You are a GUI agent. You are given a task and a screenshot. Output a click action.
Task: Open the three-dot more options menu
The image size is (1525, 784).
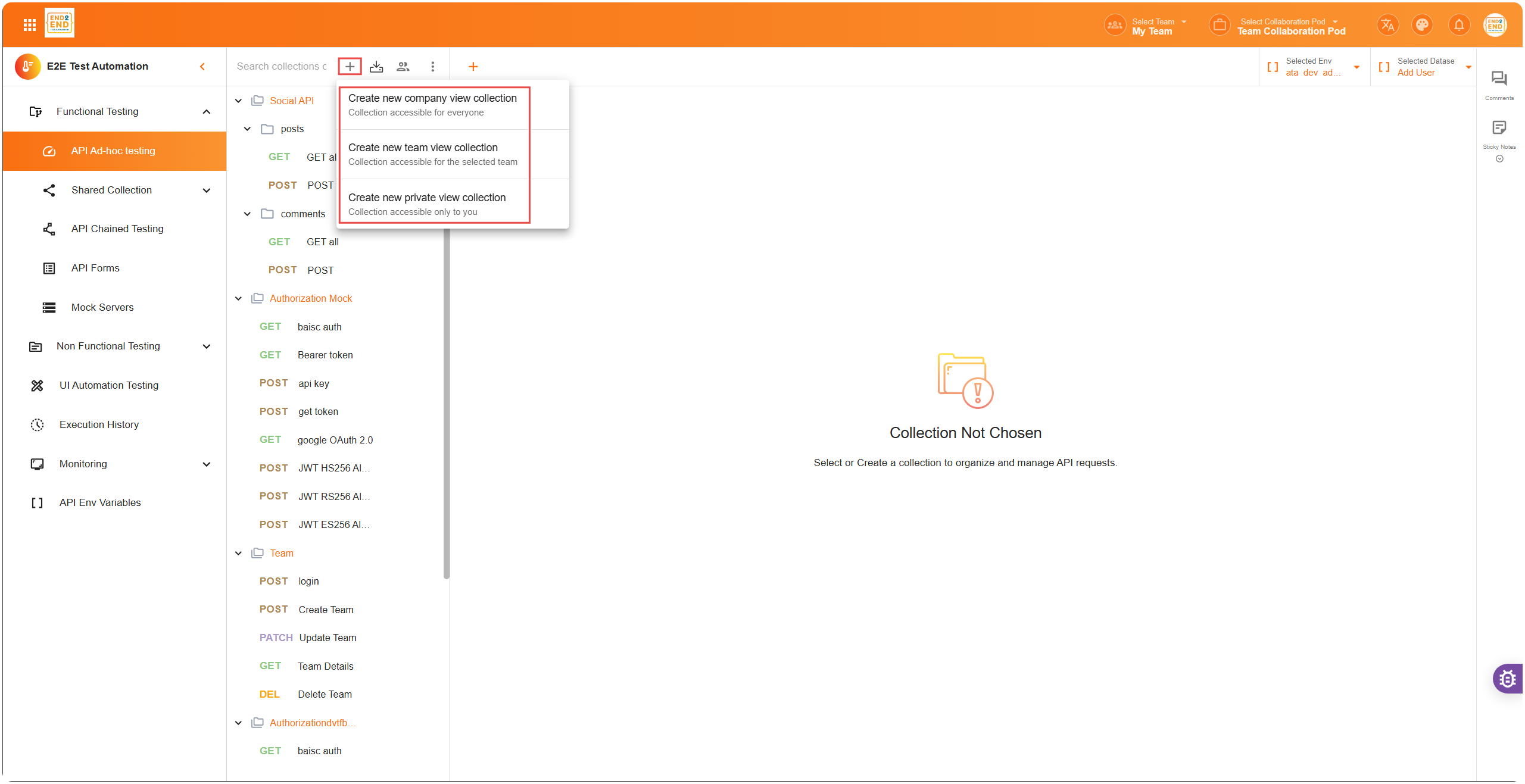(x=433, y=67)
